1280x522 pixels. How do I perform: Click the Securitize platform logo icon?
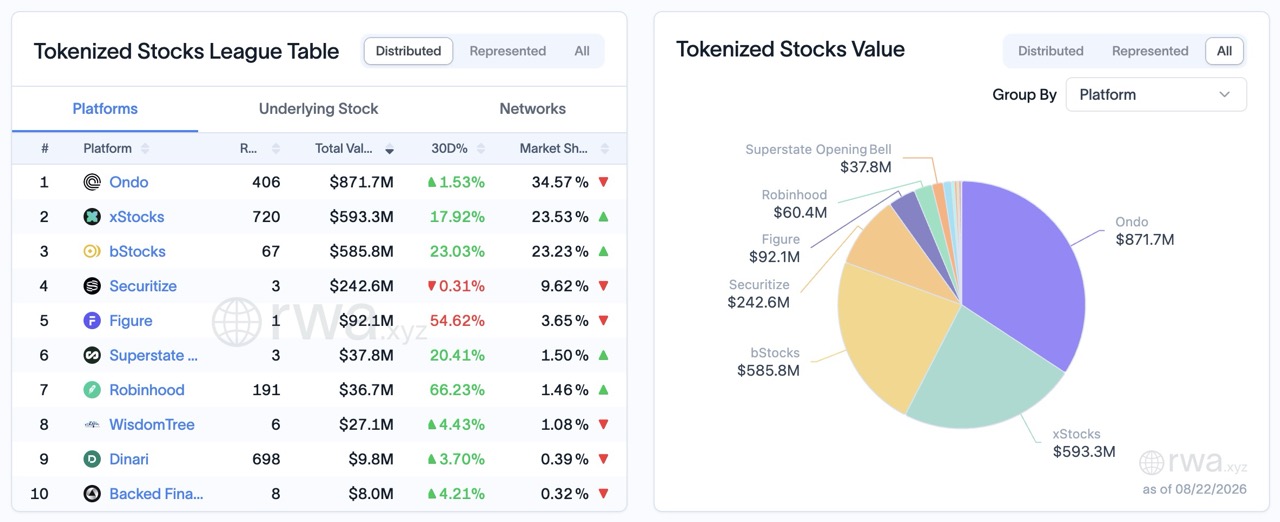point(92,286)
